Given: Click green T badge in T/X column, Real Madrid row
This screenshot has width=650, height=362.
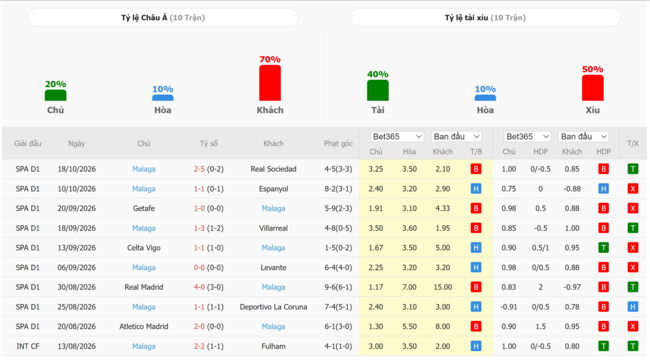Looking at the screenshot, I should click(633, 287).
